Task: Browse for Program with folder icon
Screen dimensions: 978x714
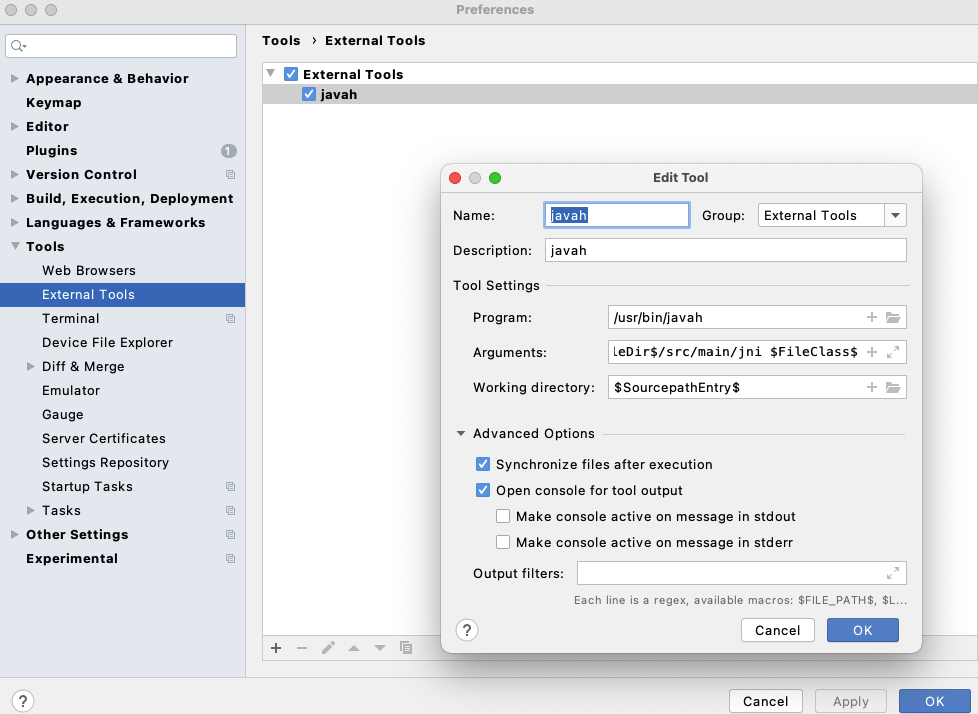Action: point(893,317)
